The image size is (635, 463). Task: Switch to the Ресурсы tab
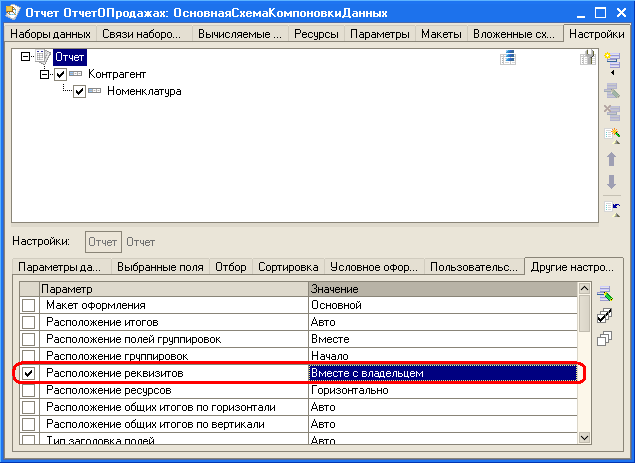316,33
